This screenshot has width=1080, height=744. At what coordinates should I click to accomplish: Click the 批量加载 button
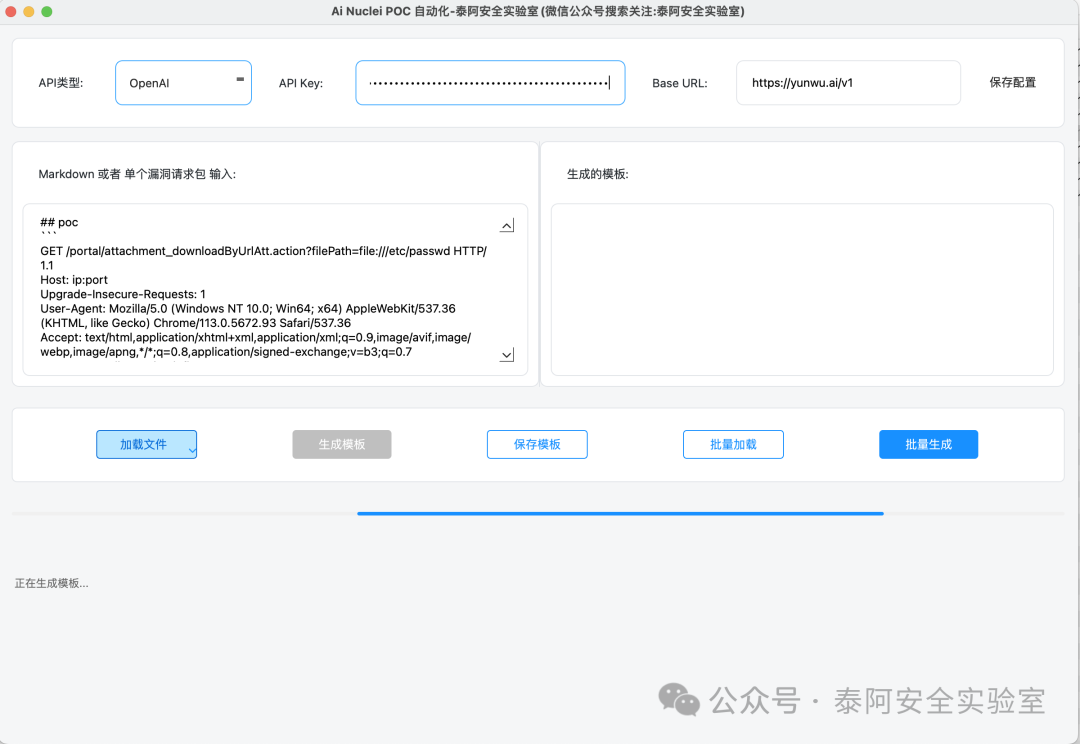click(x=733, y=444)
